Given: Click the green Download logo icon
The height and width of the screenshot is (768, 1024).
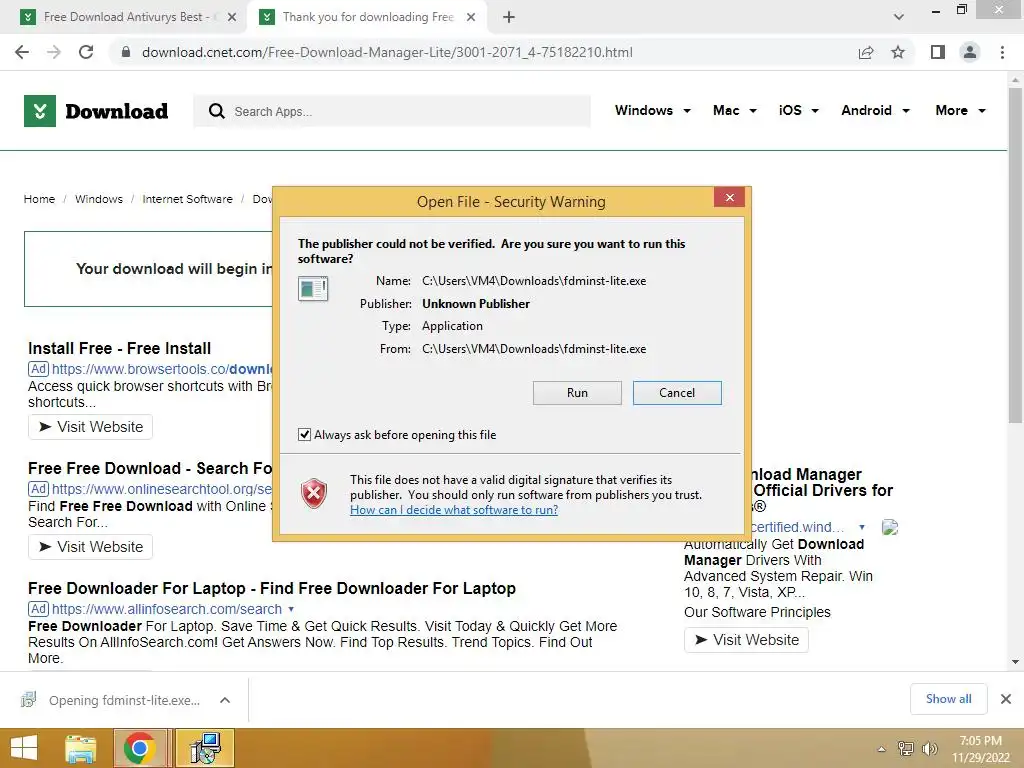Looking at the screenshot, I should (x=40, y=111).
